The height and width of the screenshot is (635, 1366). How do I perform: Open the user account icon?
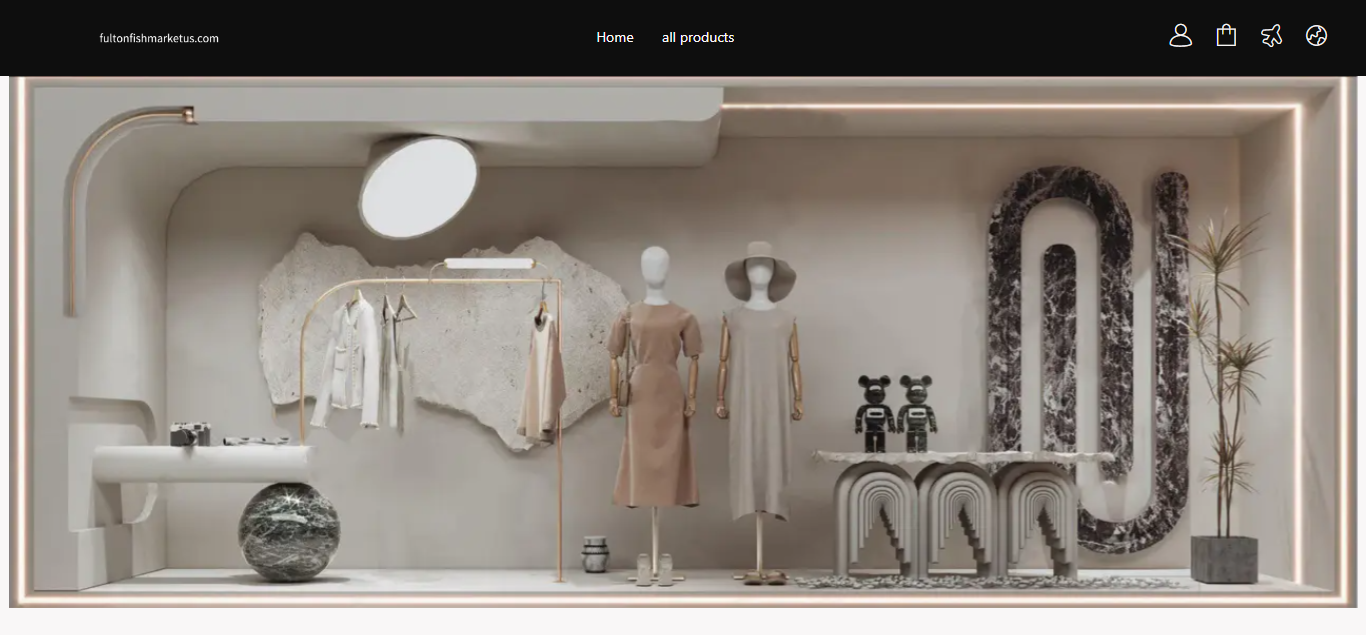coord(1180,36)
